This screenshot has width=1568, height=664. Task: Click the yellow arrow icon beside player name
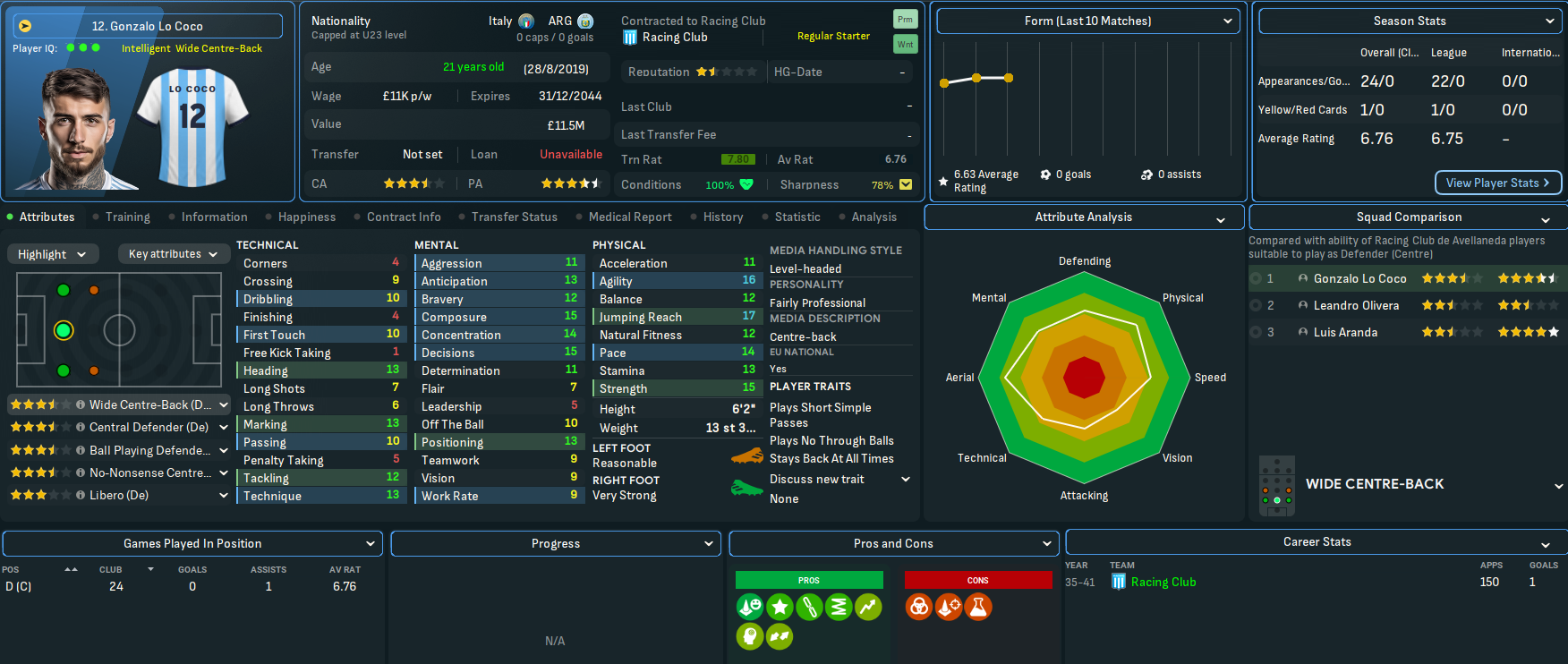pos(25,26)
